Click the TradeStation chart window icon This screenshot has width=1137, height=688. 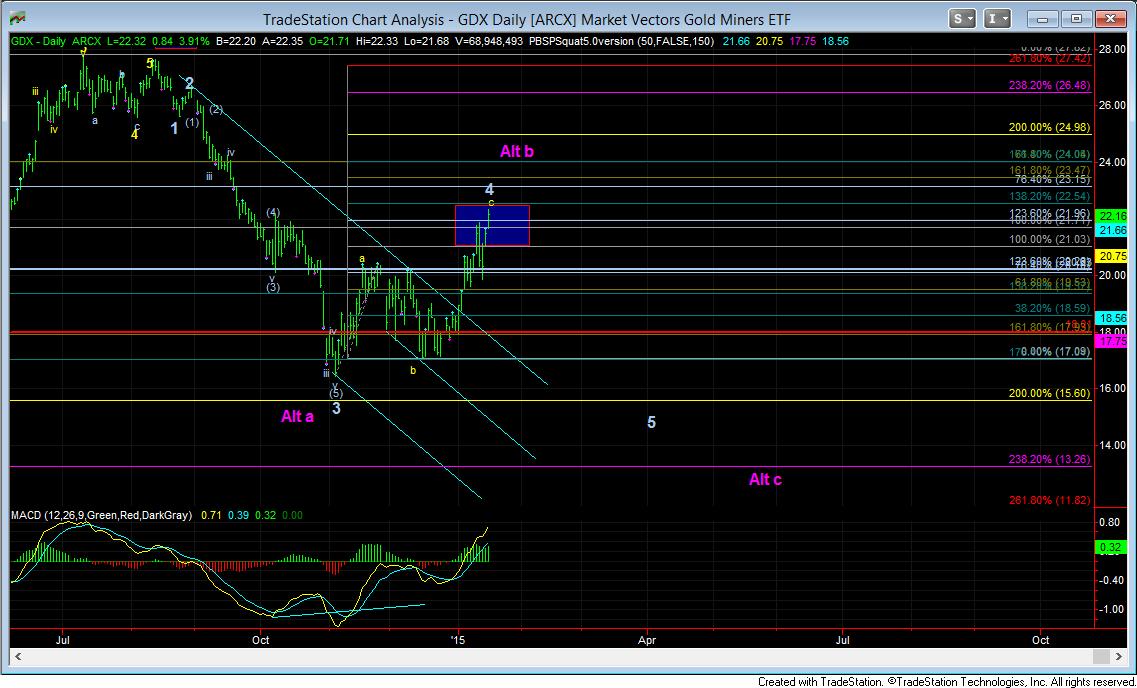coord(17,19)
